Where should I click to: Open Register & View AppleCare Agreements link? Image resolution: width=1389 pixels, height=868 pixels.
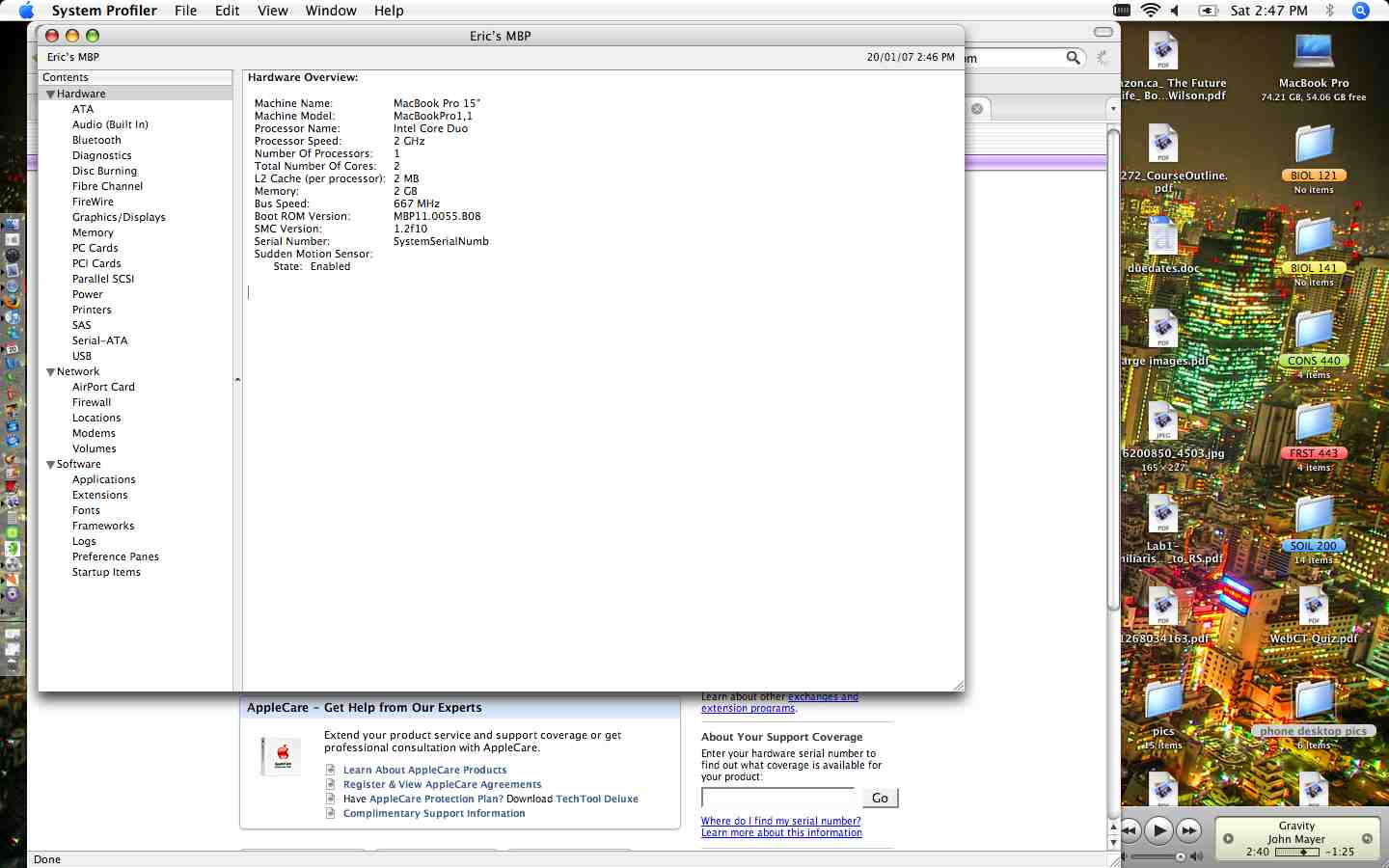click(442, 784)
